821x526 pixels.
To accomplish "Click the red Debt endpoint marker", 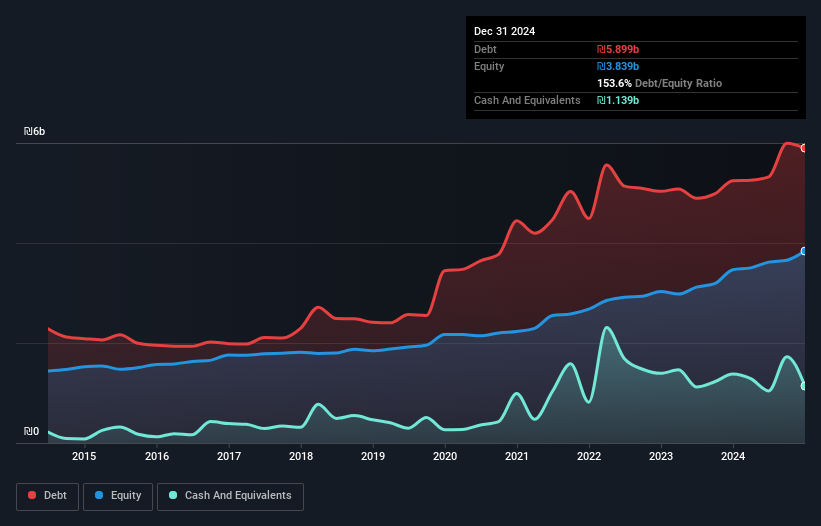I will tap(804, 149).
